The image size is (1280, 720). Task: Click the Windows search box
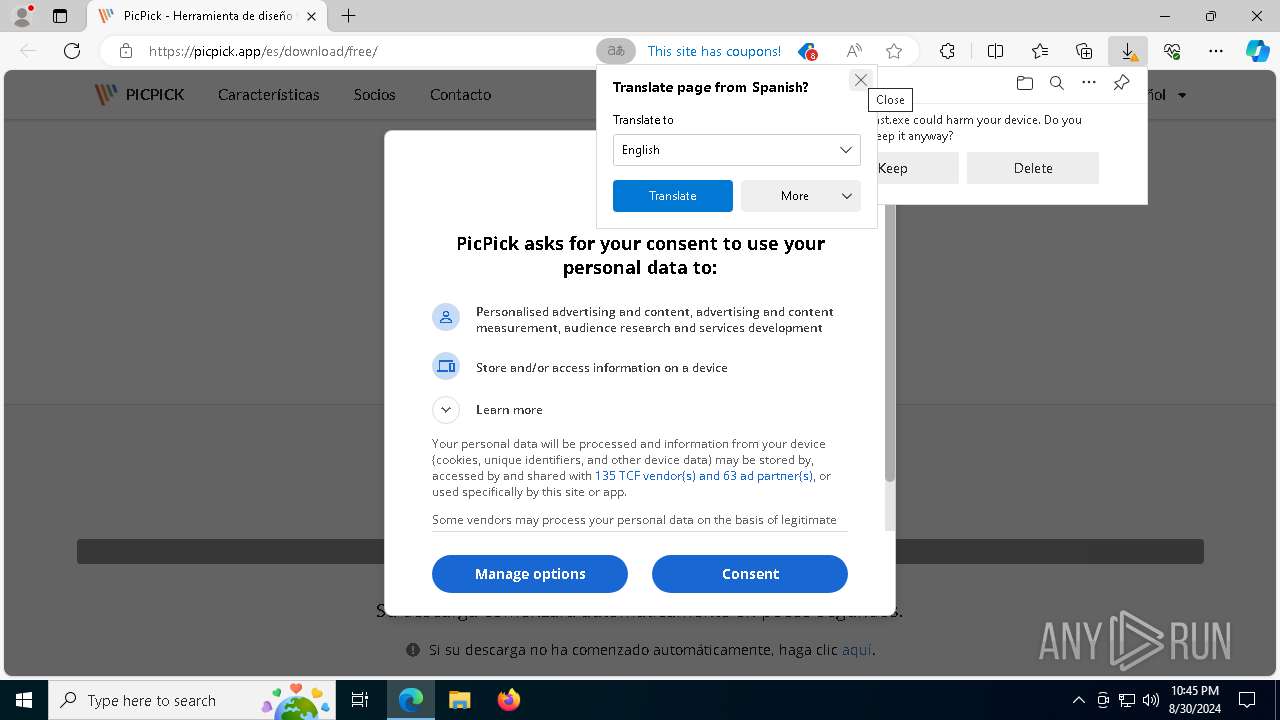(191, 700)
